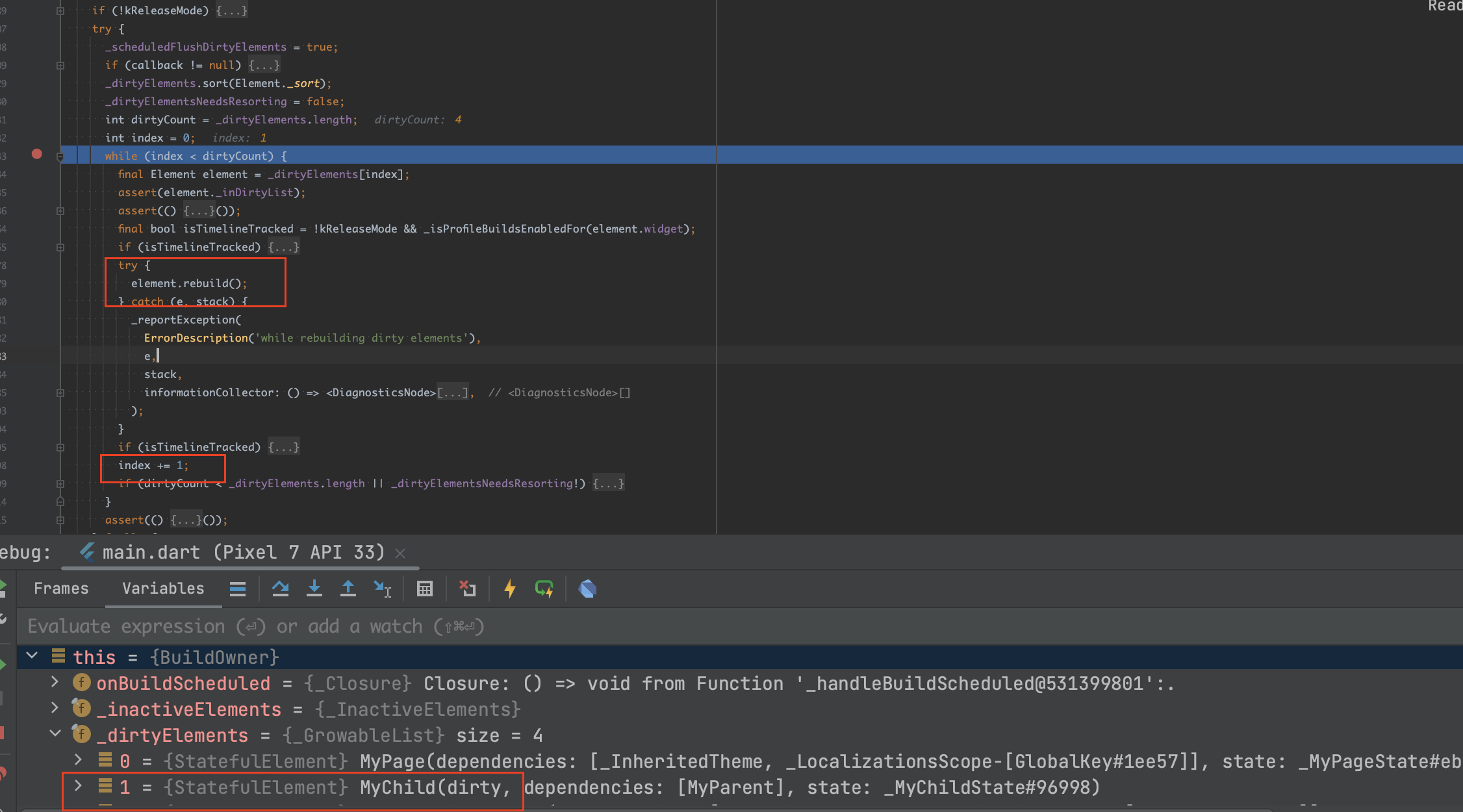This screenshot has width=1463, height=812.
Task: Click list icon beside 'this = {BuildOwner}'
Action: [x=58, y=656]
